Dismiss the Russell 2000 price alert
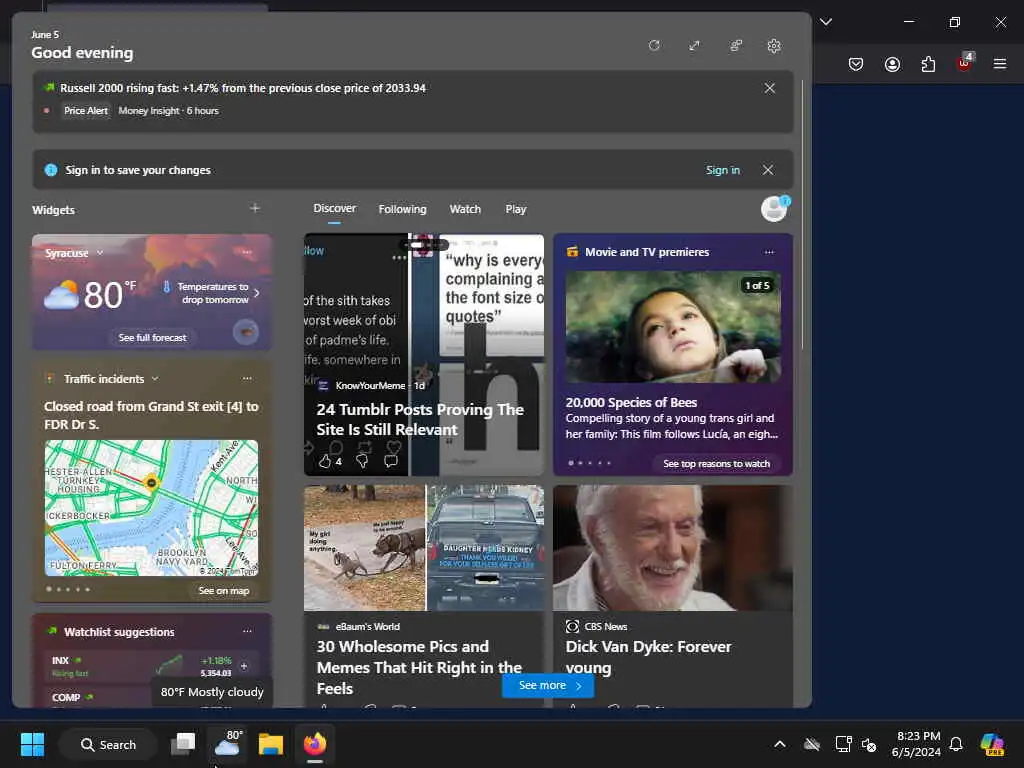Viewport: 1024px width, 768px height. (770, 88)
